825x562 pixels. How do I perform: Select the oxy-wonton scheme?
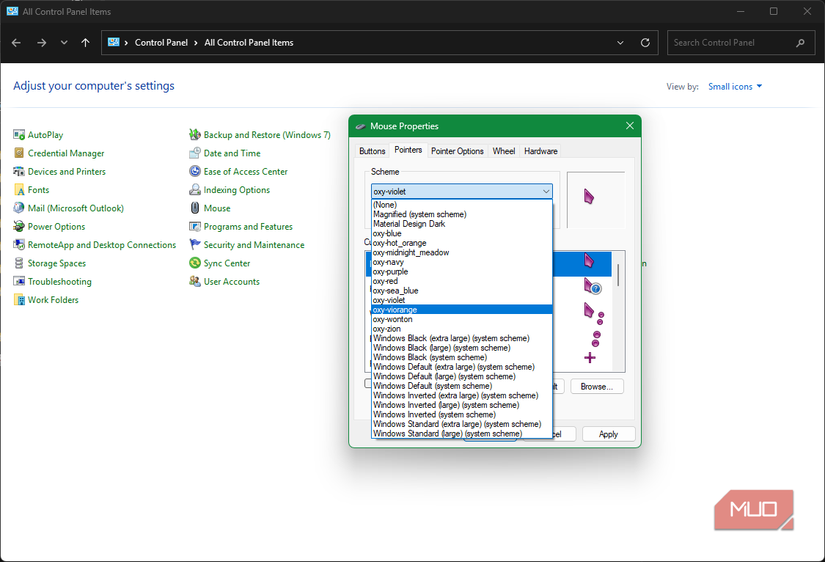[461, 319]
